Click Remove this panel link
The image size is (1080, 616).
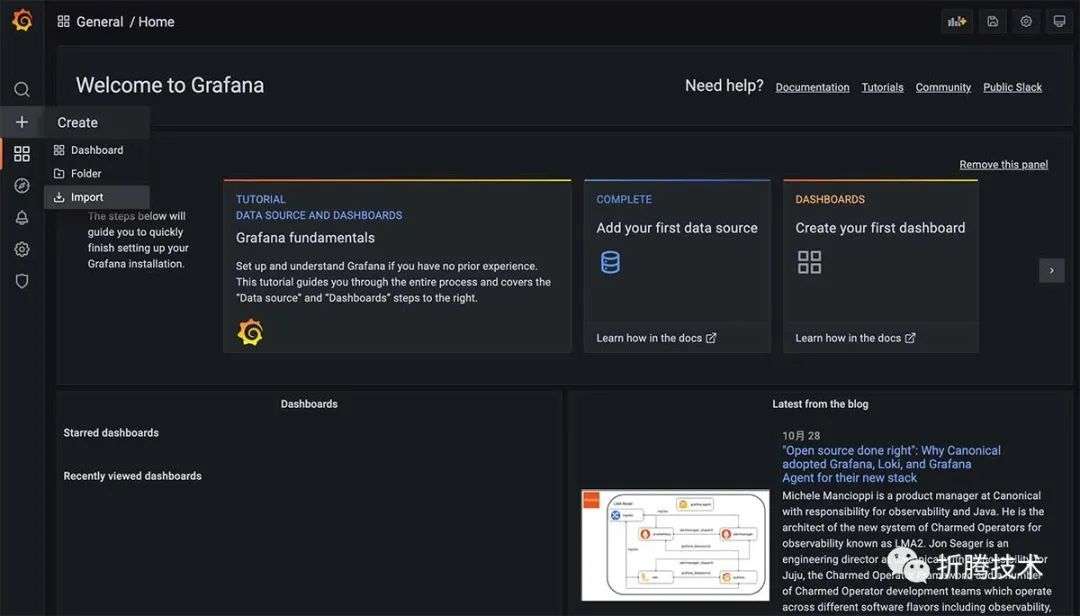[1004, 165]
